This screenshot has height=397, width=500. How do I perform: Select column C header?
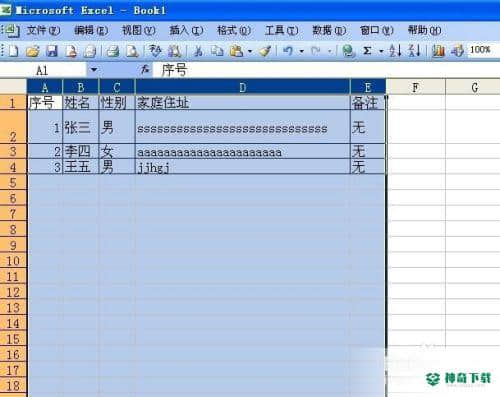pyautogui.click(x=117, y=88)
